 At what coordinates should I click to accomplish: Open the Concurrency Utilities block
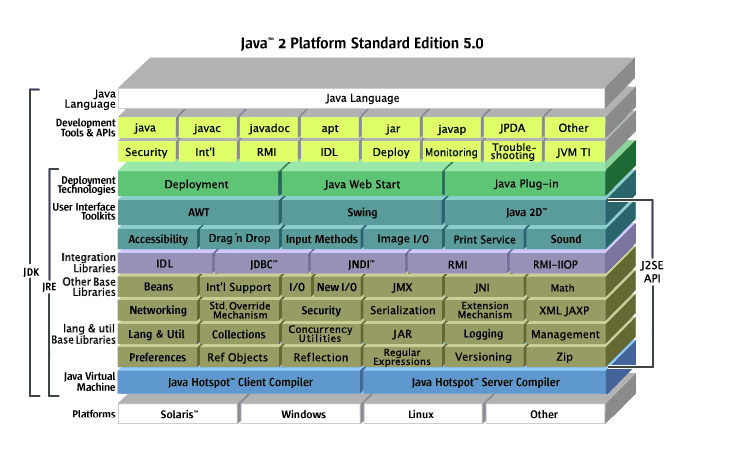pos(321,334)
